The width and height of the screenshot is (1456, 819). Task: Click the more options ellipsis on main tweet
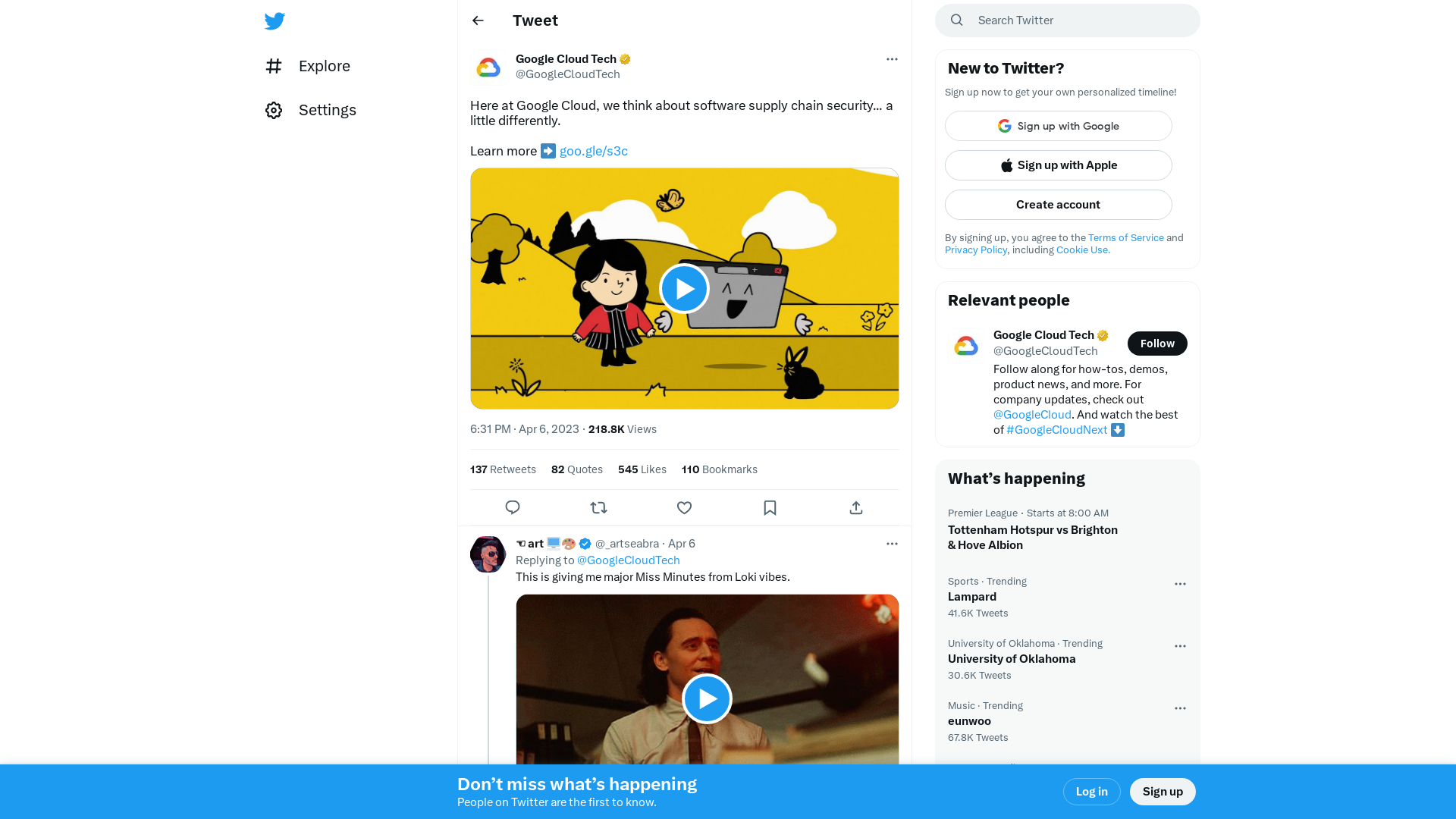pos(892,59)
